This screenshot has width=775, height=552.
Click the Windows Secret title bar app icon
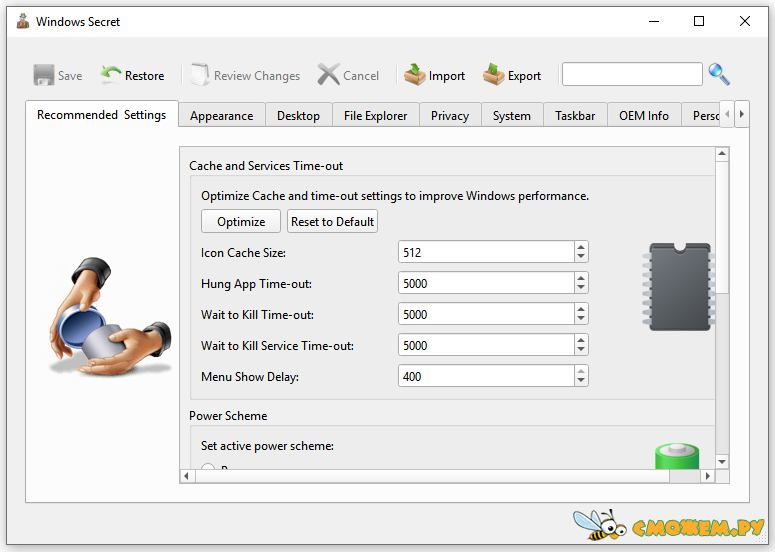[x=23, y=22]
